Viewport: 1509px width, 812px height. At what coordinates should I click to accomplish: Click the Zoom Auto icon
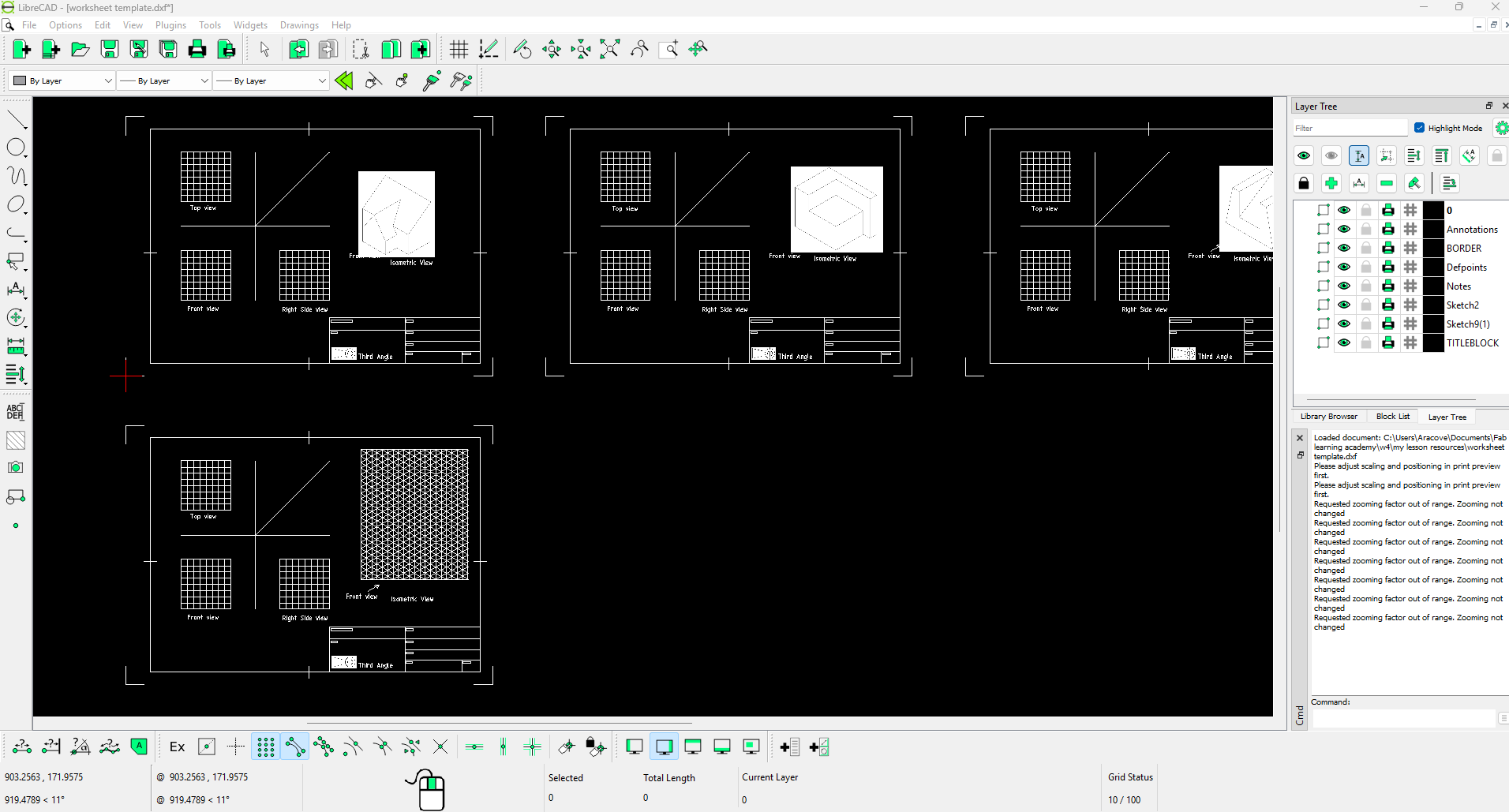coord(609,50)
